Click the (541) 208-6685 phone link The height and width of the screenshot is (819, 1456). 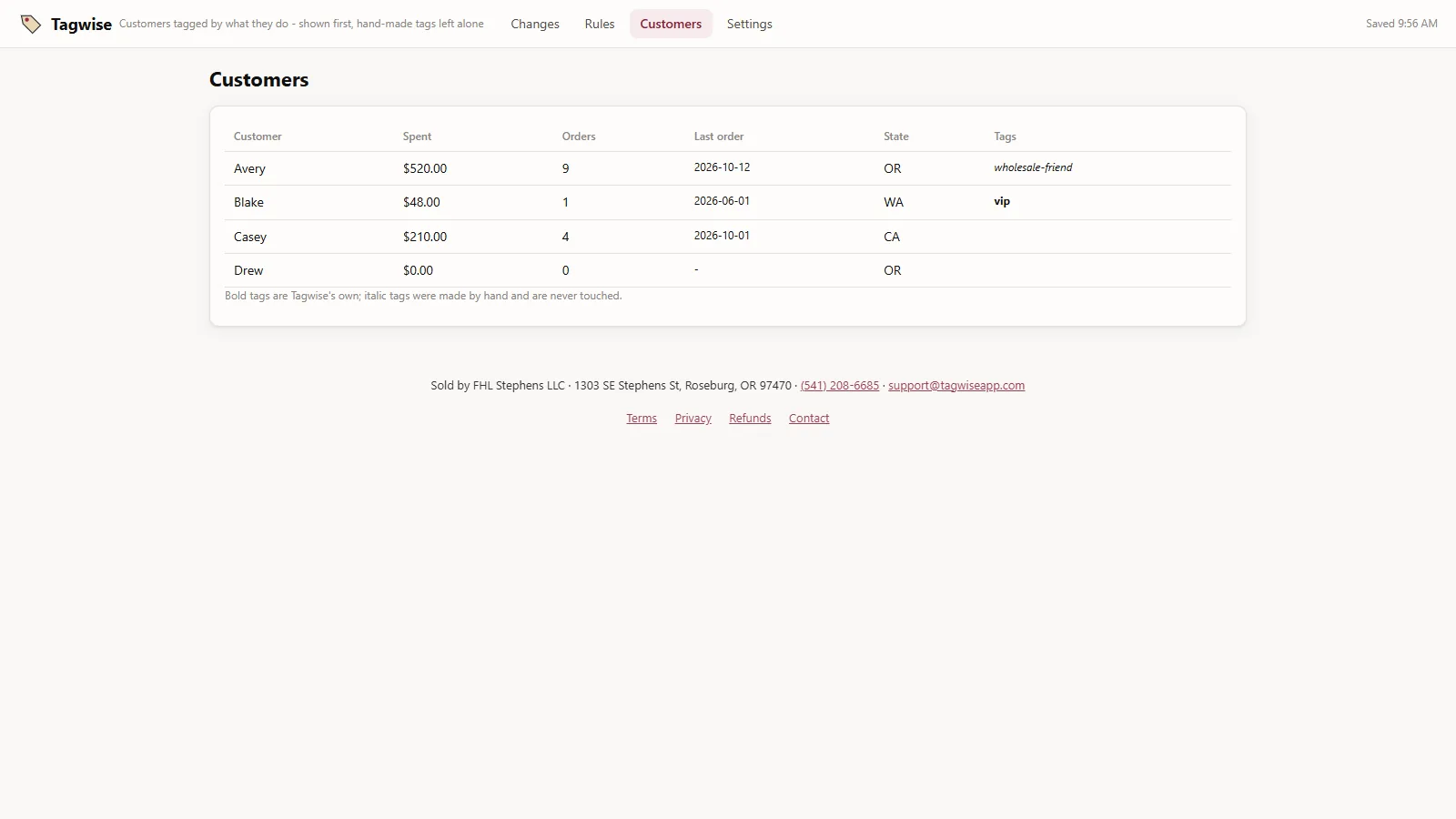(x=840, y=386)
